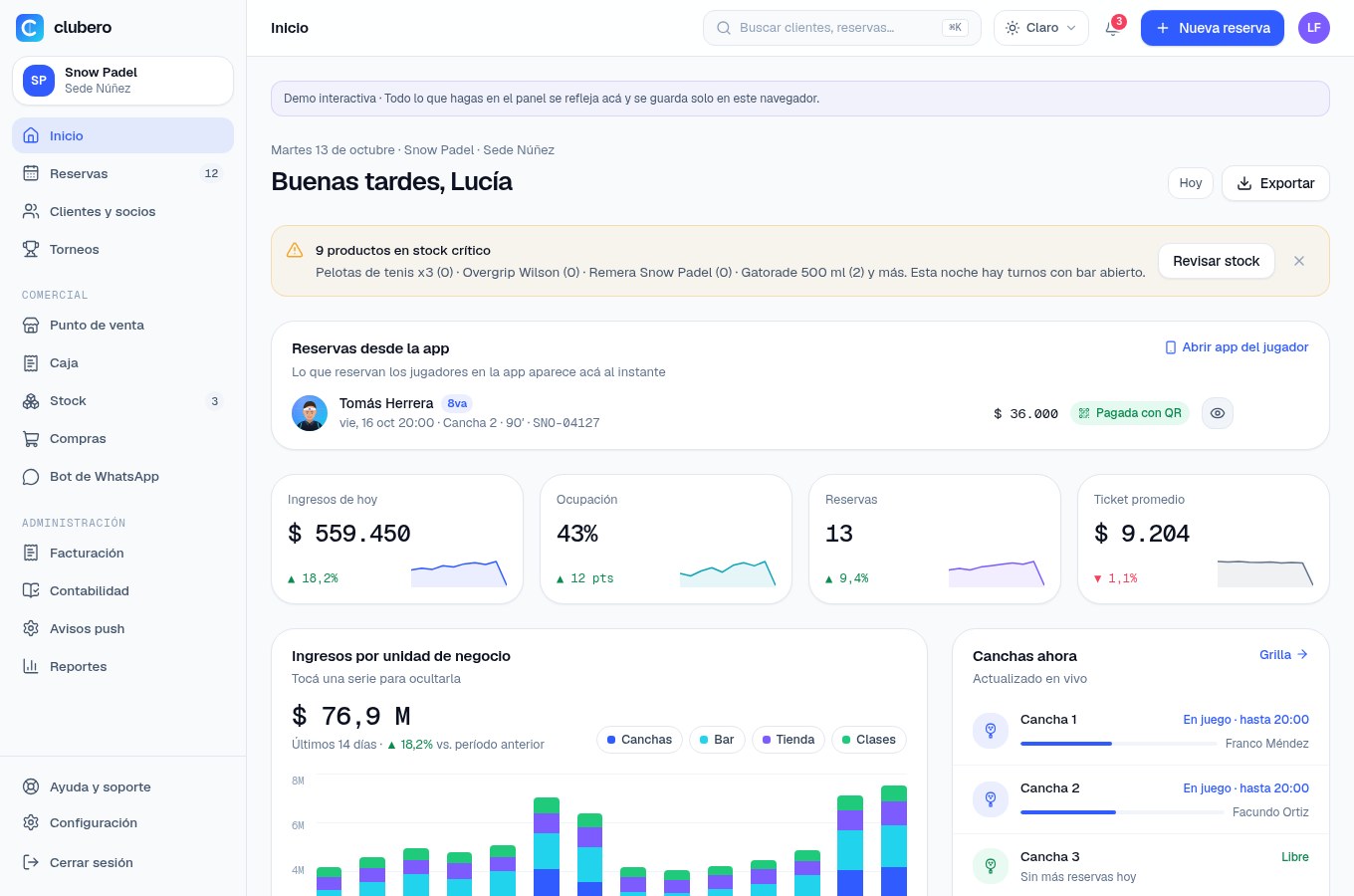Click the Torneos trophy icon in sidebar
The height and width of the screenshot is (896, 1354).
click(x=31, y=249)
